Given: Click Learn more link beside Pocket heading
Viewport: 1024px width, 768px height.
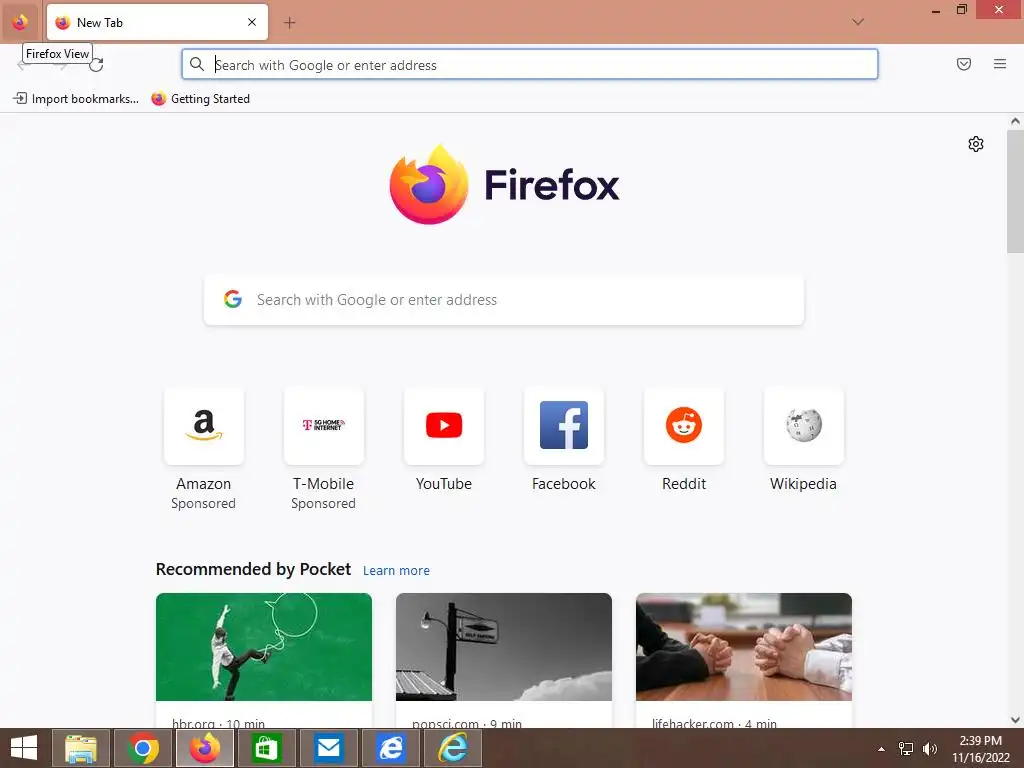Looking at the screenshot, I should (396, 571).
